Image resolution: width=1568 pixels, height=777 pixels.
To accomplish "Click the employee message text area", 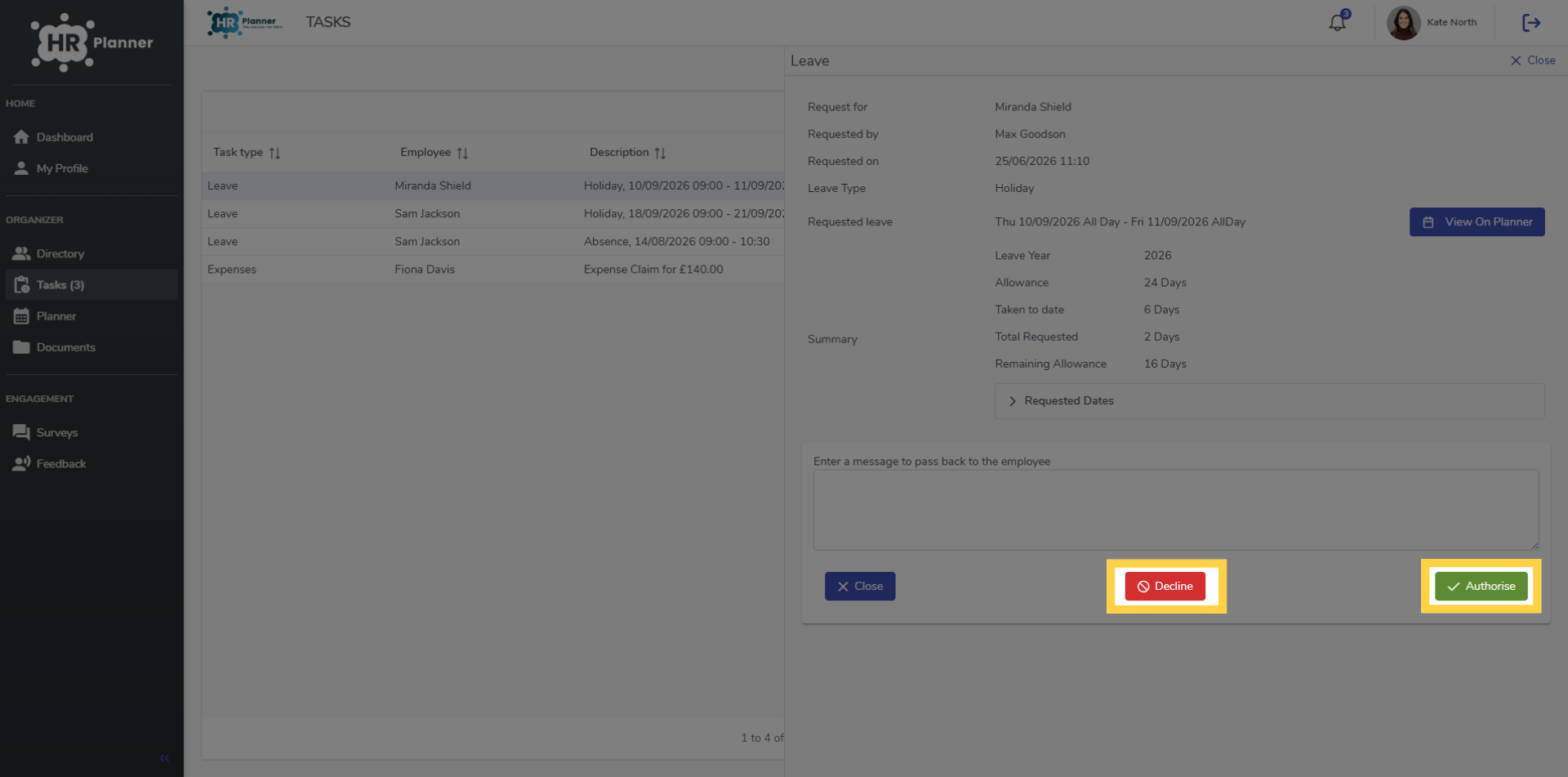I will [1176, 510].
